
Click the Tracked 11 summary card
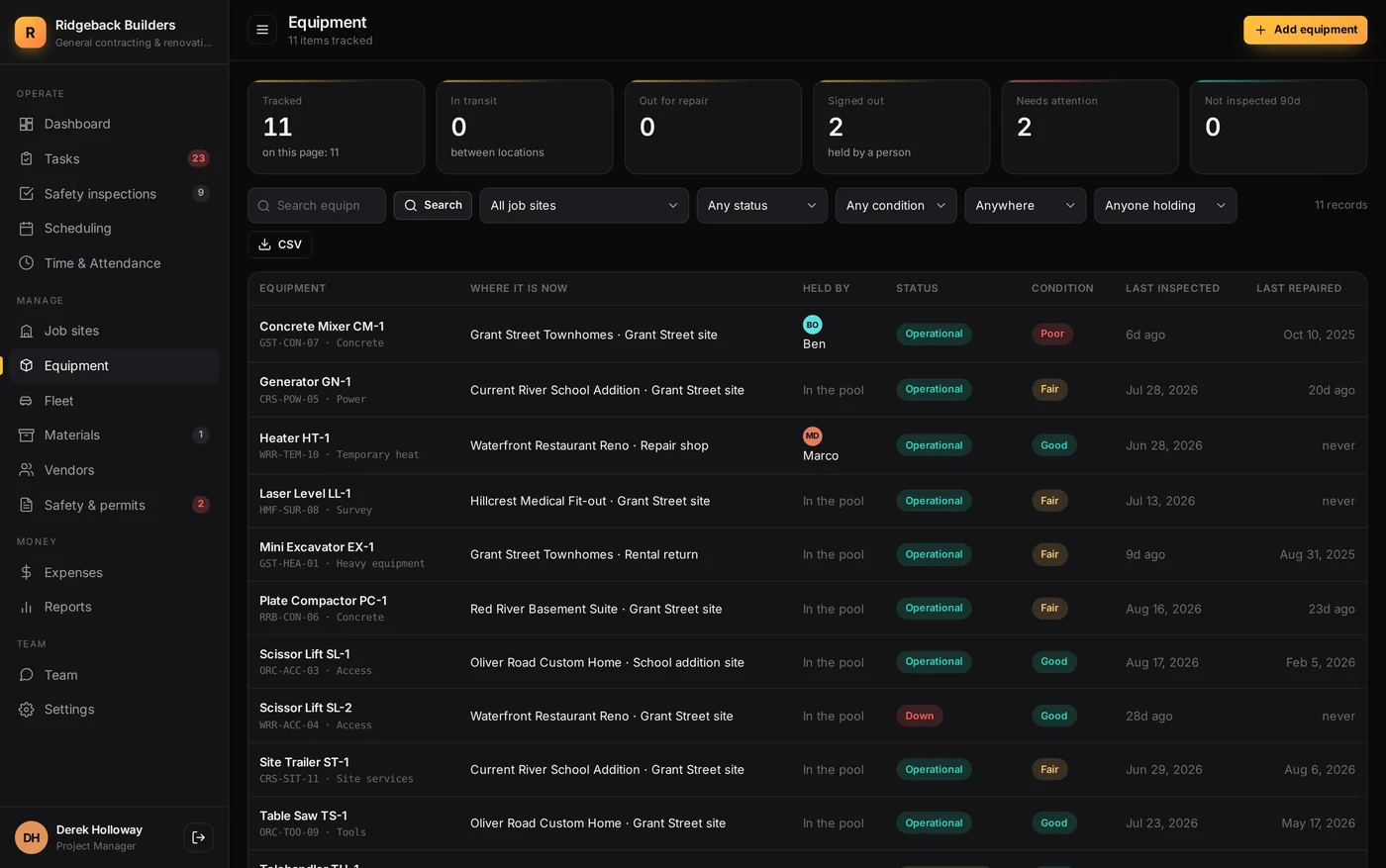tap(336, 127)
